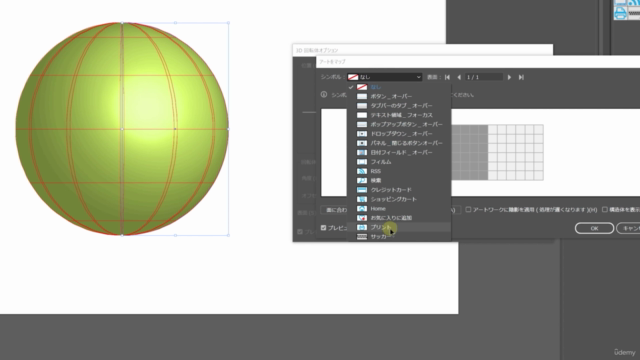
Task: Pick パネル_閉じるボタンオーバー from symbol list
Action: point(399,143)
